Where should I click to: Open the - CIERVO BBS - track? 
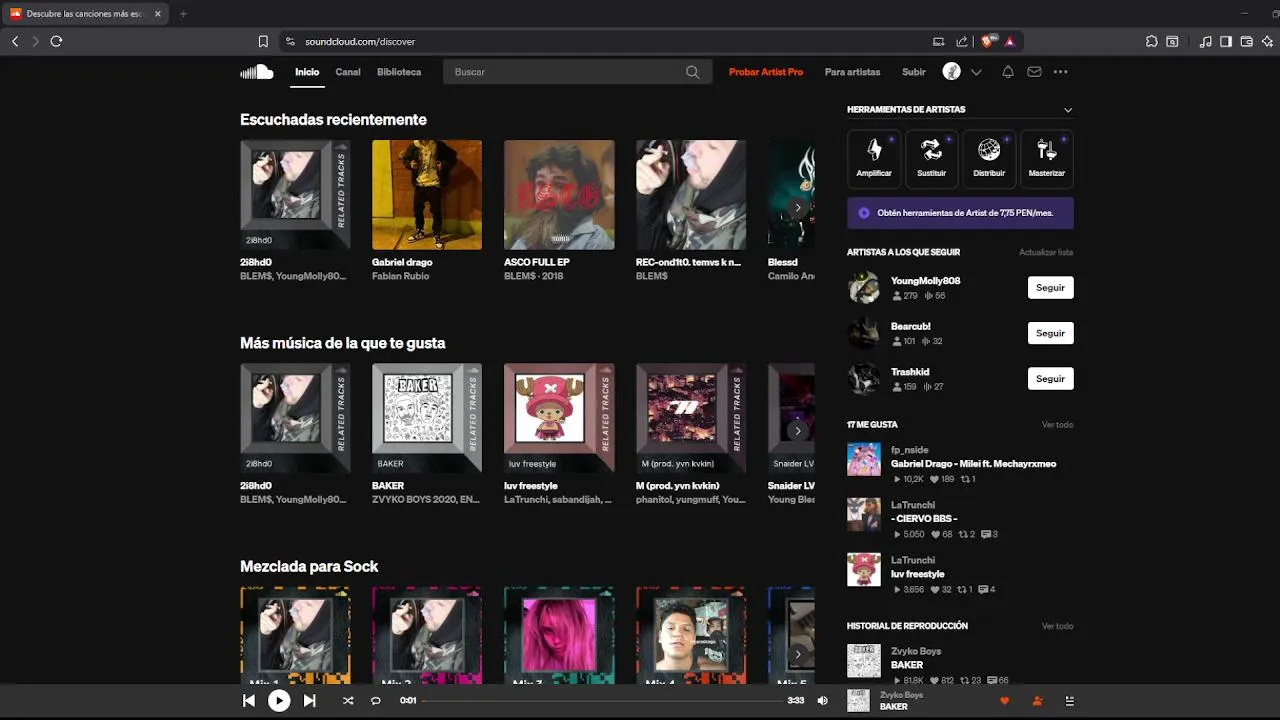tap(924, 519)
